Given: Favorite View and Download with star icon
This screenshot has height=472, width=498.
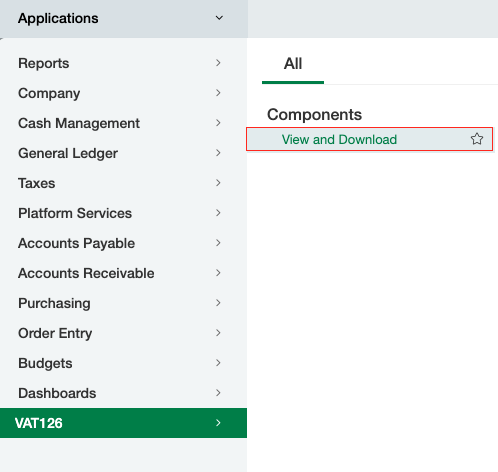Looking at the screenshot, I should point(477,139).
